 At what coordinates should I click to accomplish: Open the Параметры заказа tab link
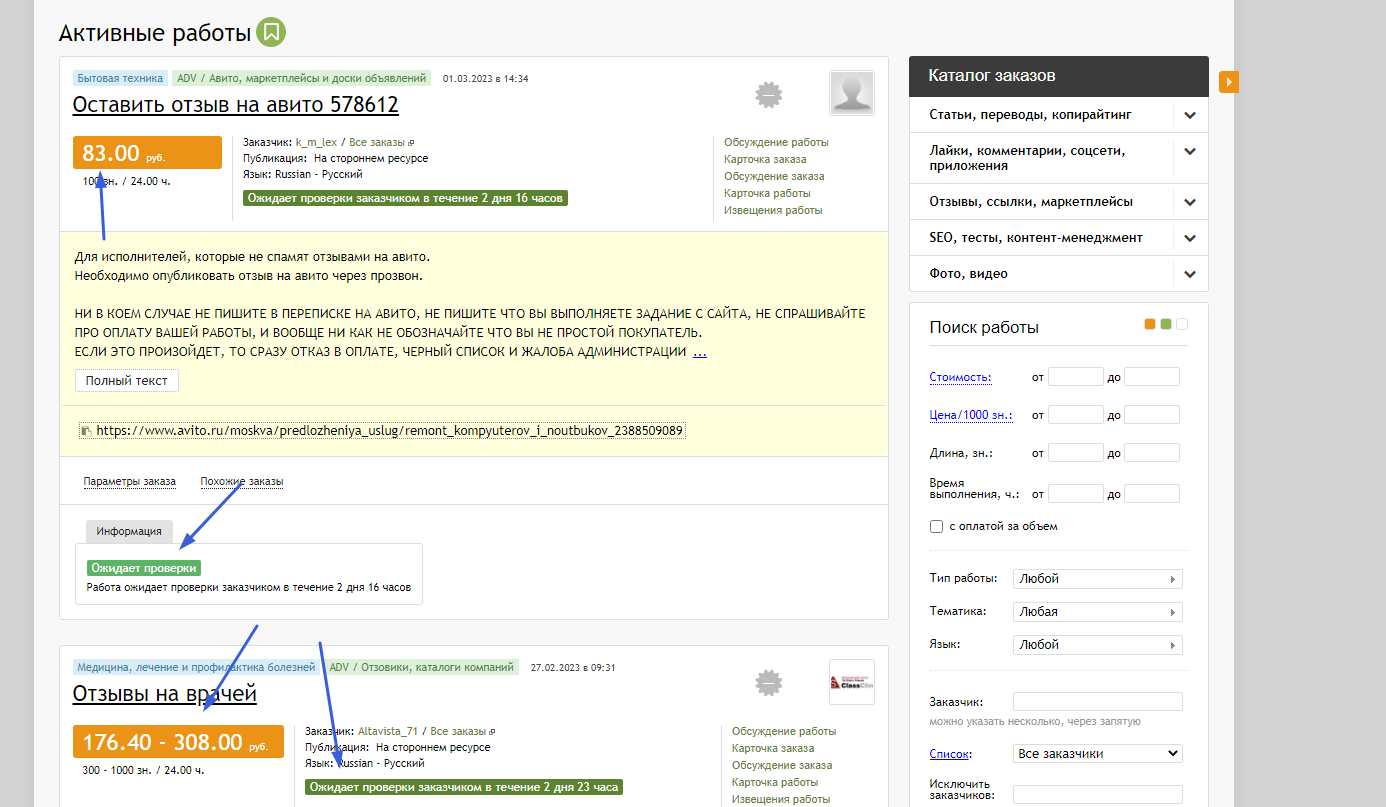[x=129, y=482]
